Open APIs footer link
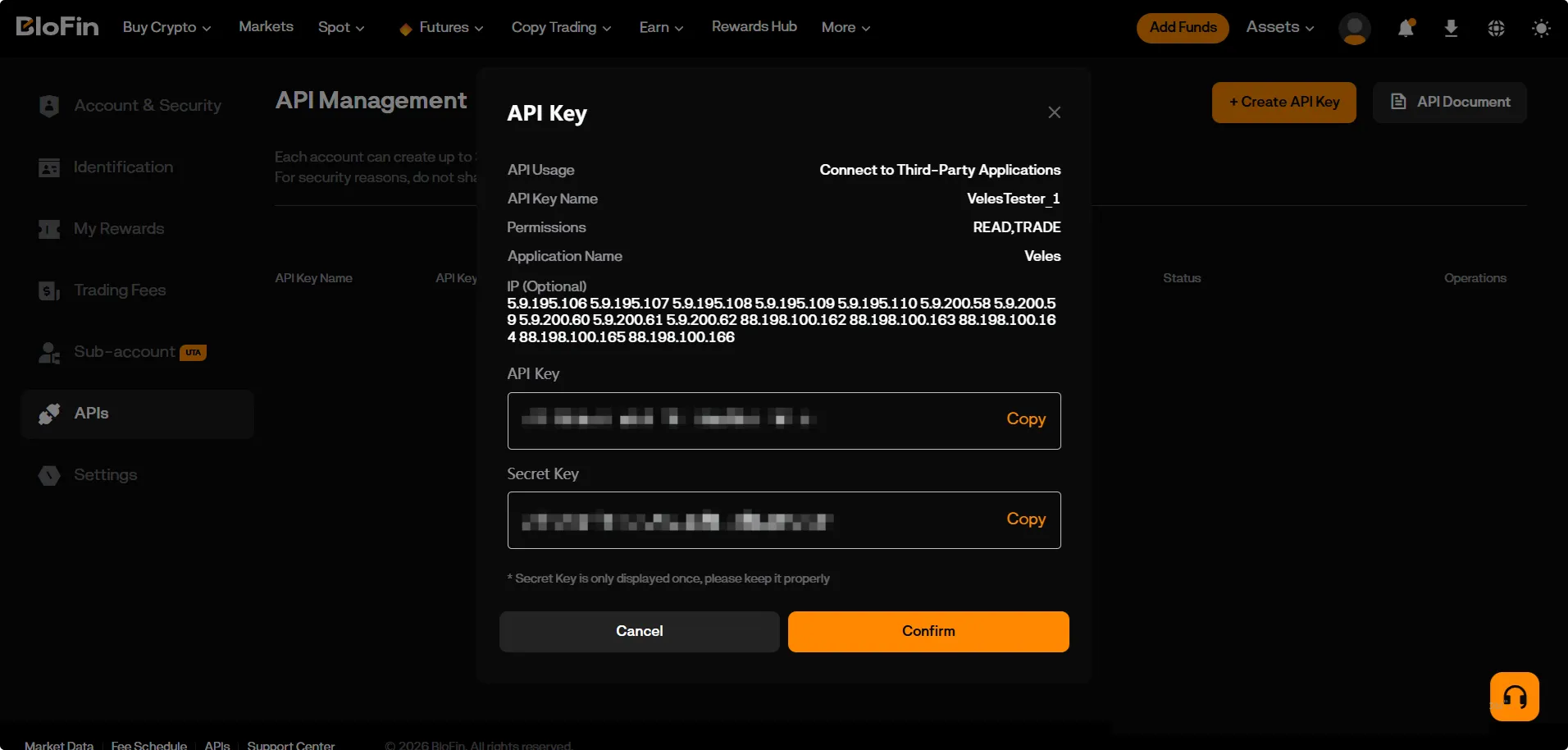Viewport: 1568px width, 750px height. (217, 745)
